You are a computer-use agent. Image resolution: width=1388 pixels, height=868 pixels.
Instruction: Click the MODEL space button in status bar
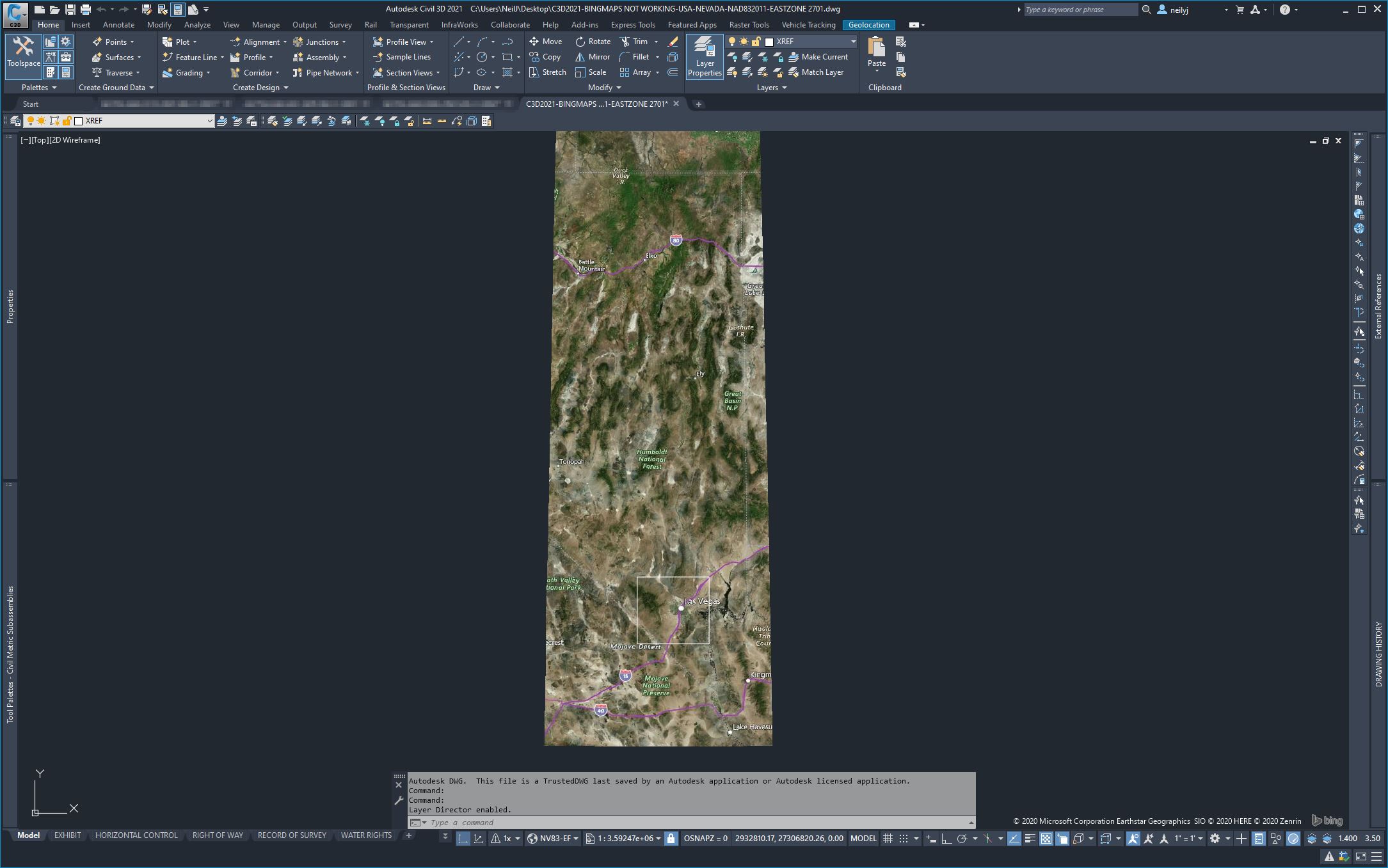pos(863,839)
